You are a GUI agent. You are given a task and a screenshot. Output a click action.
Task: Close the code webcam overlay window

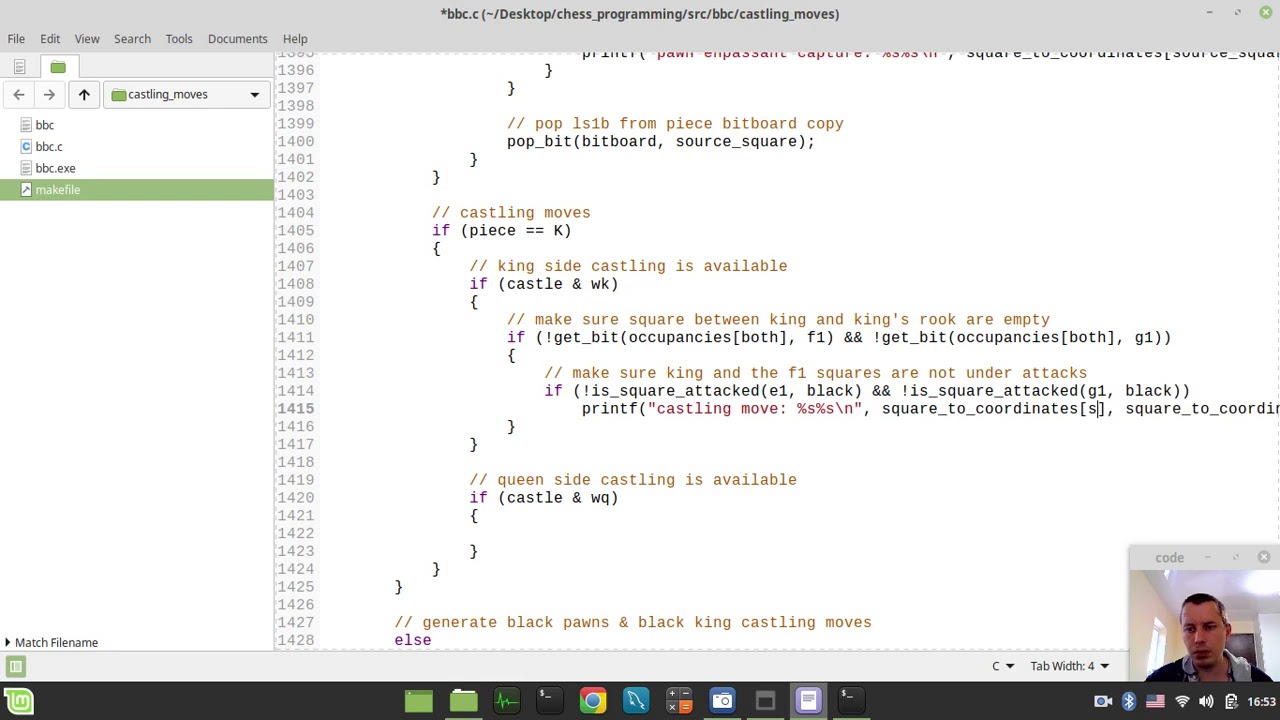pos(1264,557)
